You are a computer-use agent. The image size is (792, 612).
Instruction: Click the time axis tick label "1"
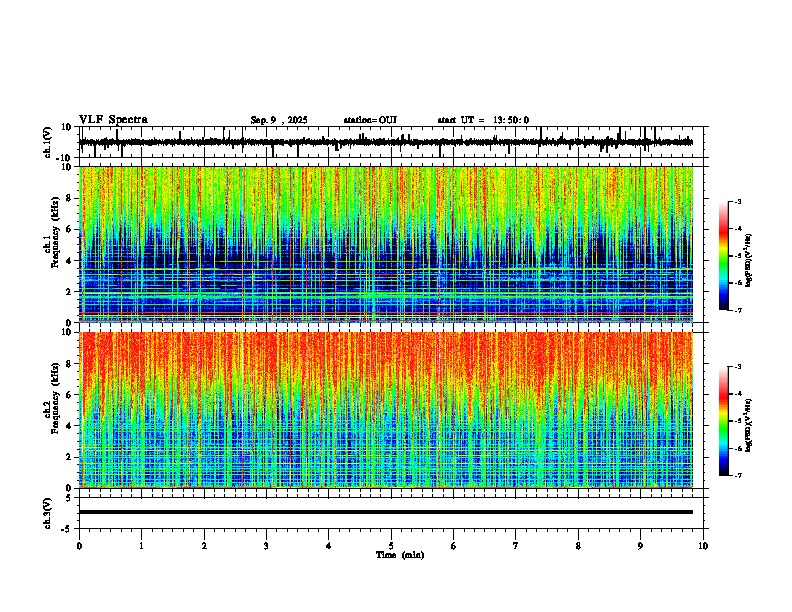(141, 546)
